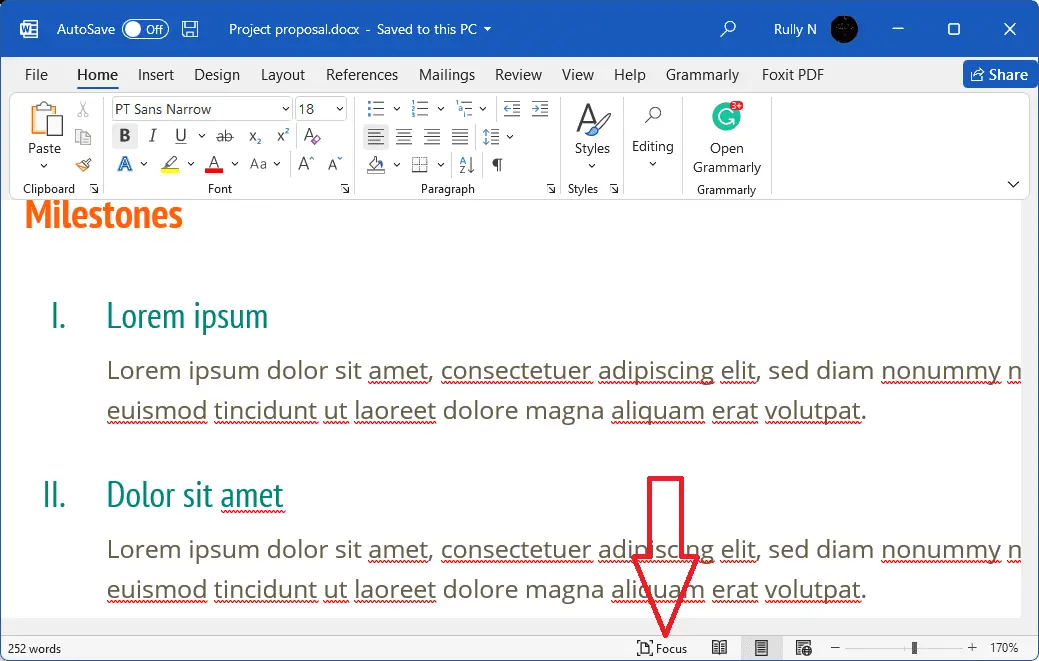Switch to Read Mode in the status bar
The width and height of the screenshot is (1039, 661).
pyautogui.click(x=719, y=648)
